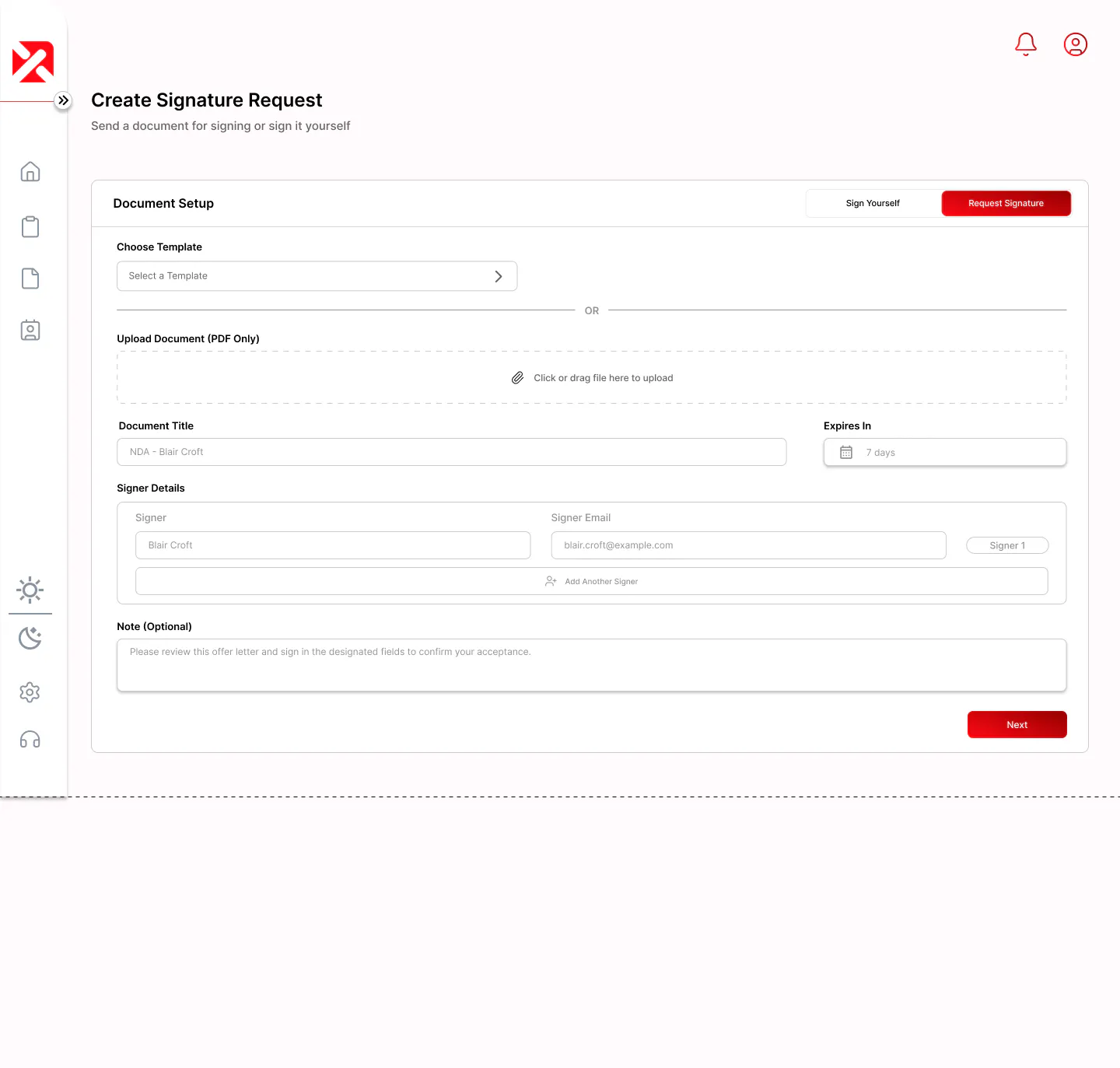Click the 'Signer Details' label
This screenshot has width=1120, height=1068.
point(151,488)
